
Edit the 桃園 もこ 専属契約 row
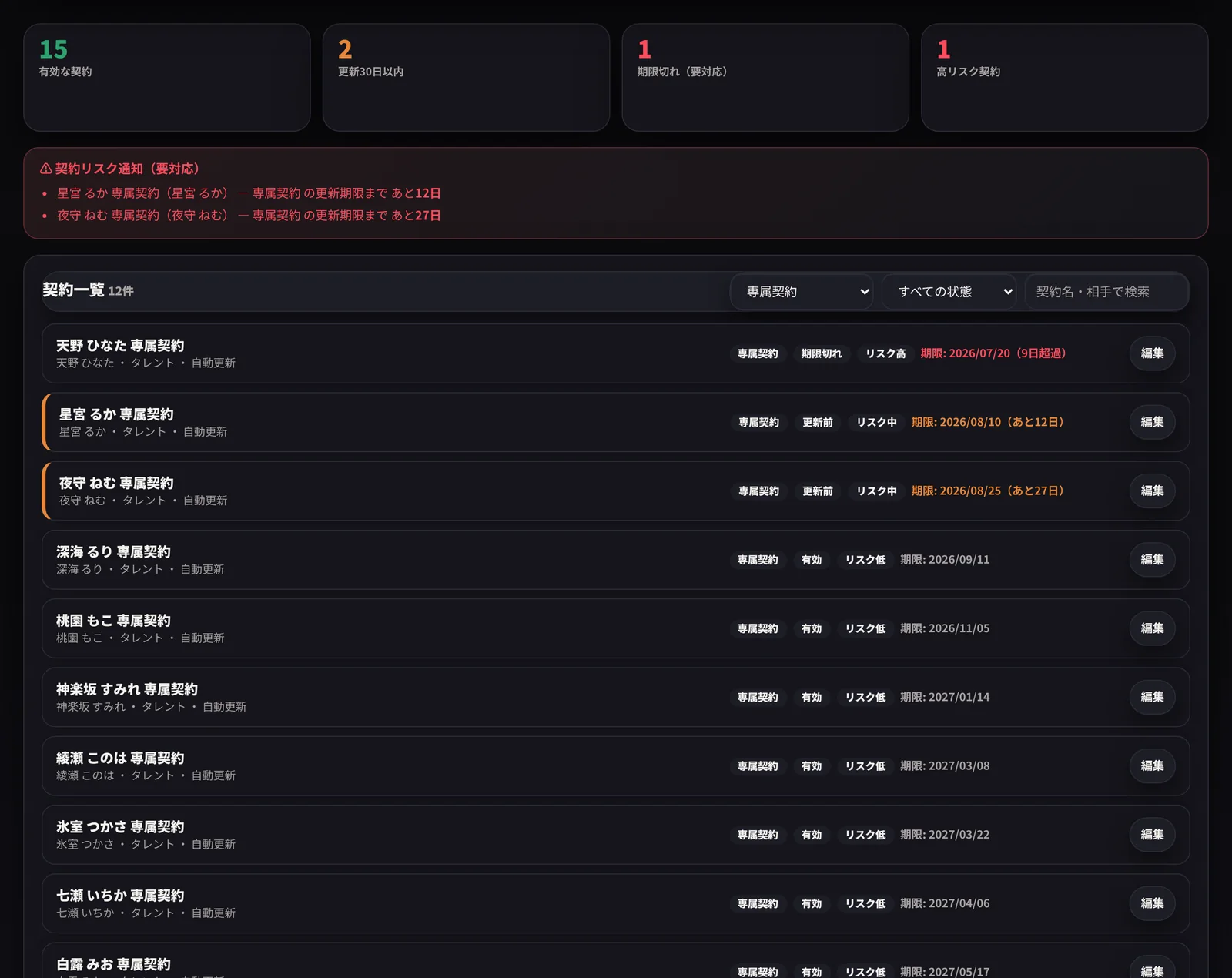[1152, 628]
